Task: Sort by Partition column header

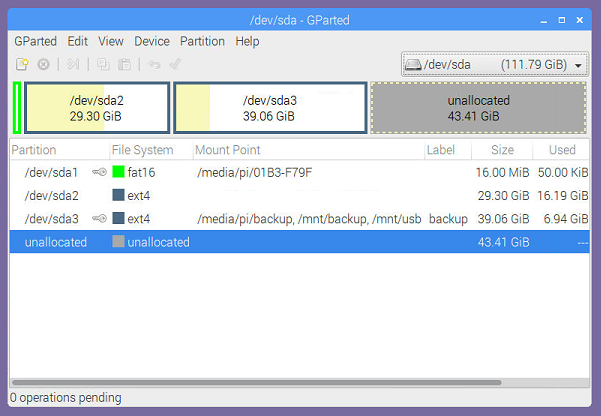Action: click(59, 150)
